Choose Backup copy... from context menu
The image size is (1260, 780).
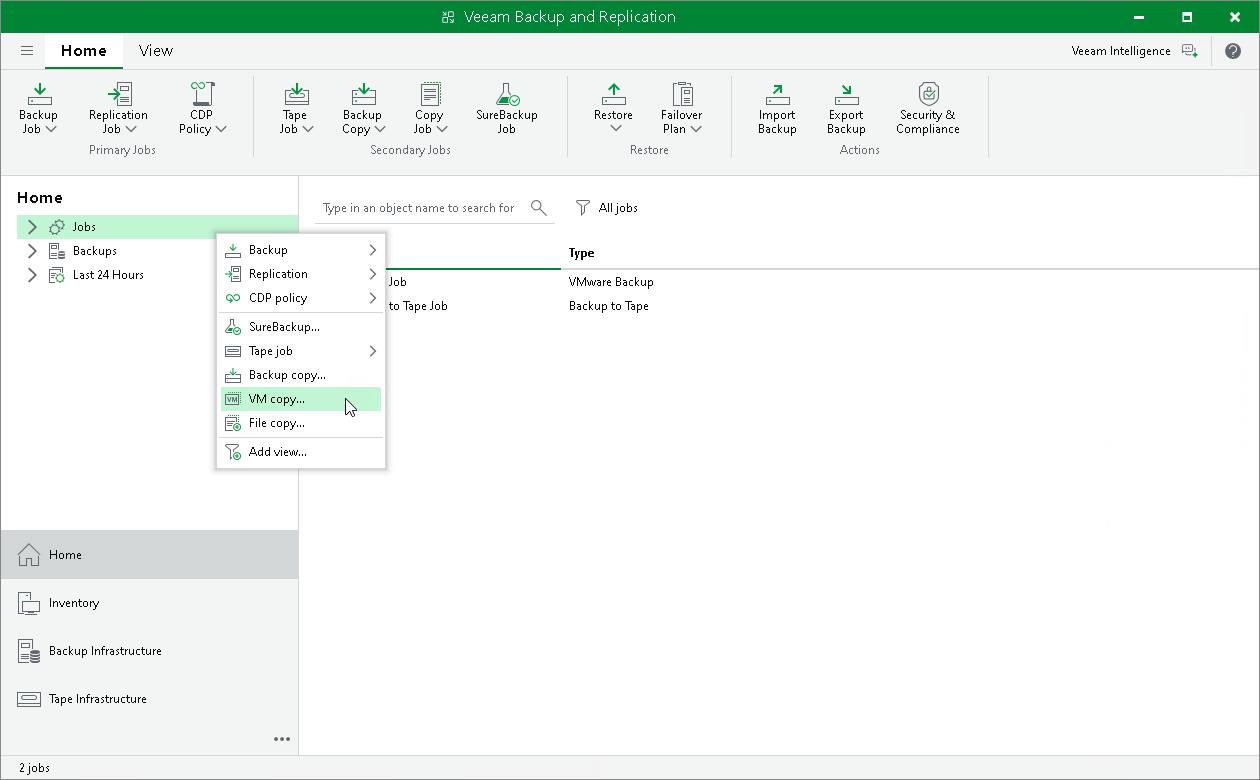[x=301, y=375]
